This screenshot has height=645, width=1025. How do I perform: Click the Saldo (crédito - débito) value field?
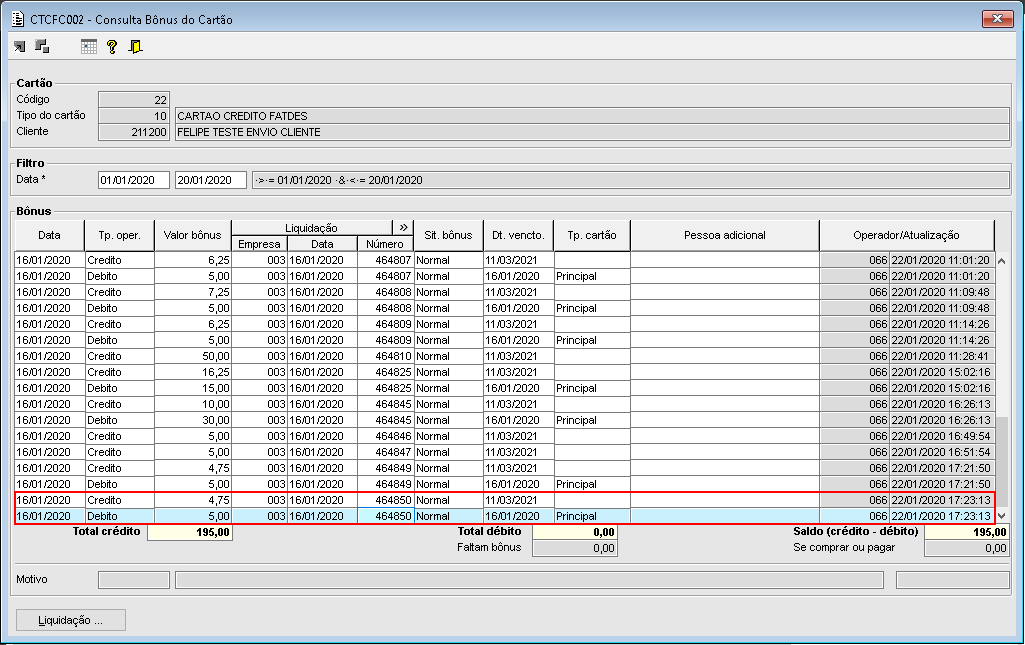click(x=967, y=533)
